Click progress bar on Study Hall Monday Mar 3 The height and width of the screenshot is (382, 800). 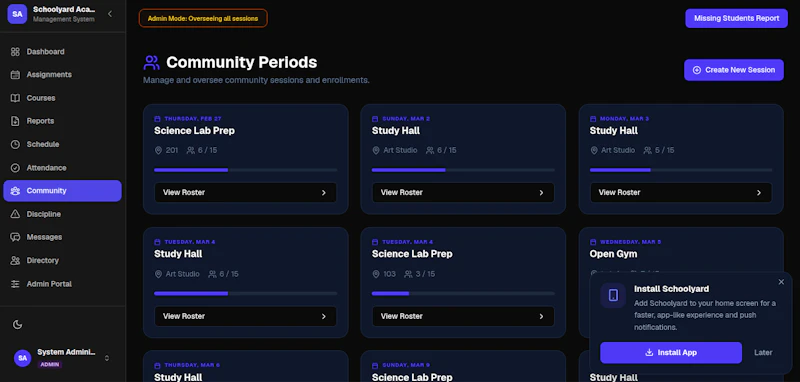coord(681,170)
